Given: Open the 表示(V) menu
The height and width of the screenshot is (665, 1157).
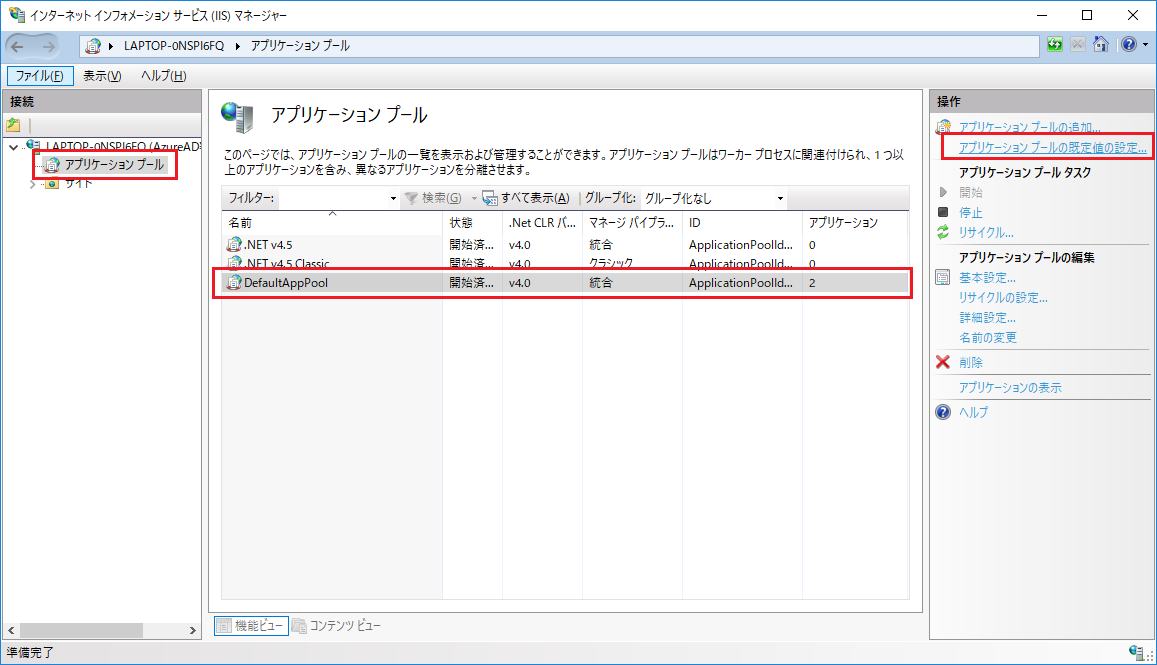Looking at the screenshot, I should pos(102,75).
